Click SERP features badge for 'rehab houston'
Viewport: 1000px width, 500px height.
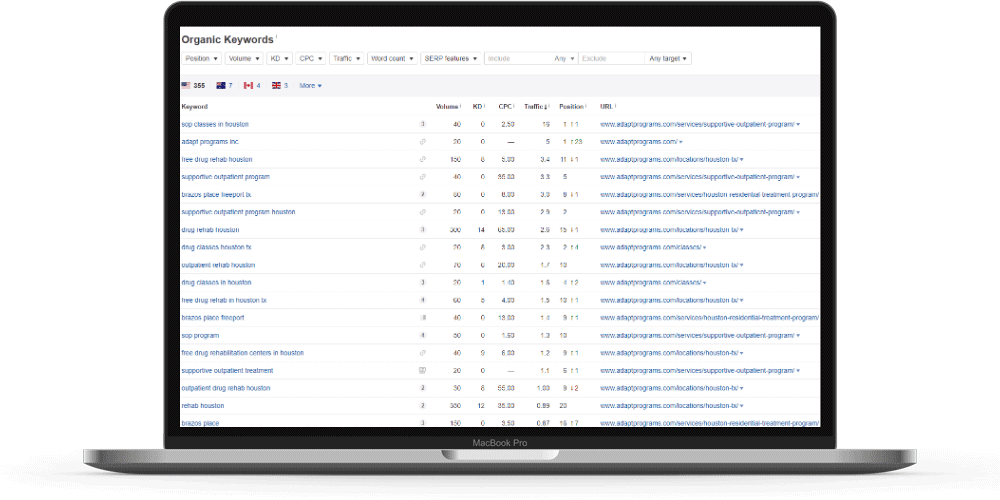pyautogui.click(x=422, y=406)
